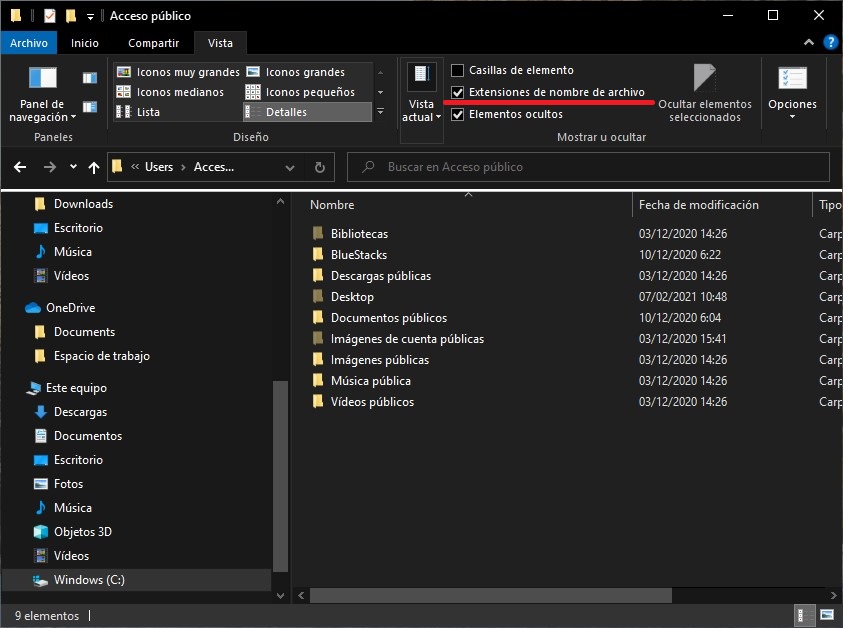Switch to large thumbnails view in status bar

click(x=827, y=613)
